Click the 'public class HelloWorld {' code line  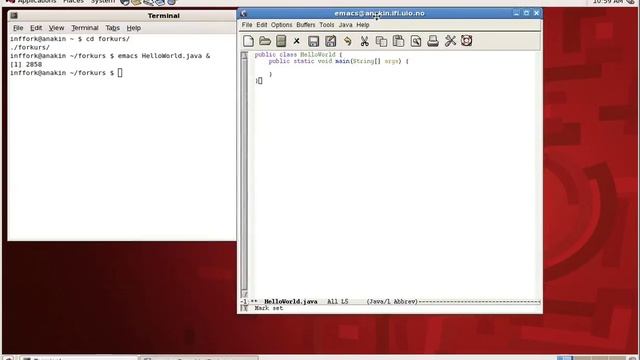pyautogui.click(x=298, y=55)
